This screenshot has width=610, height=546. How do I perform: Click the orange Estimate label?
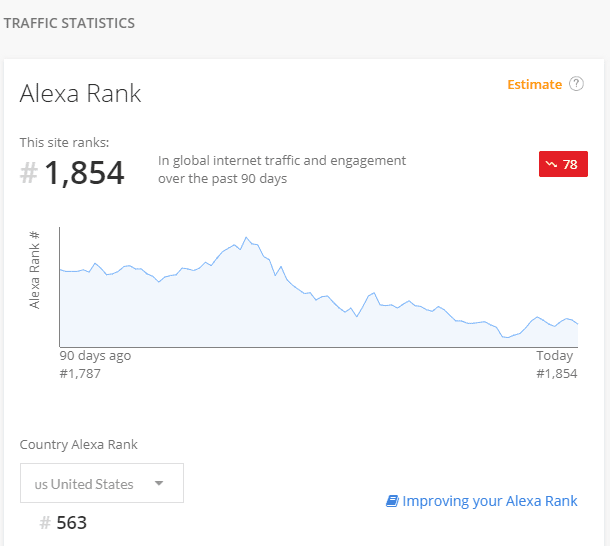pyautogui.click(x=535, y=84)
